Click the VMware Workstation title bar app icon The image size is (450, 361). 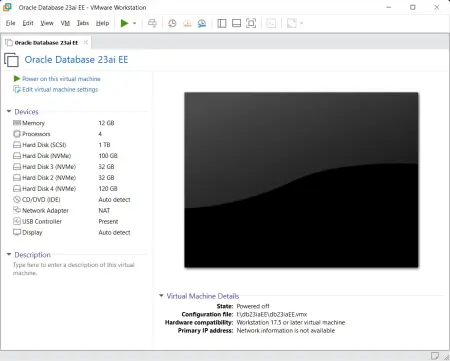click(x=7, y=7)
